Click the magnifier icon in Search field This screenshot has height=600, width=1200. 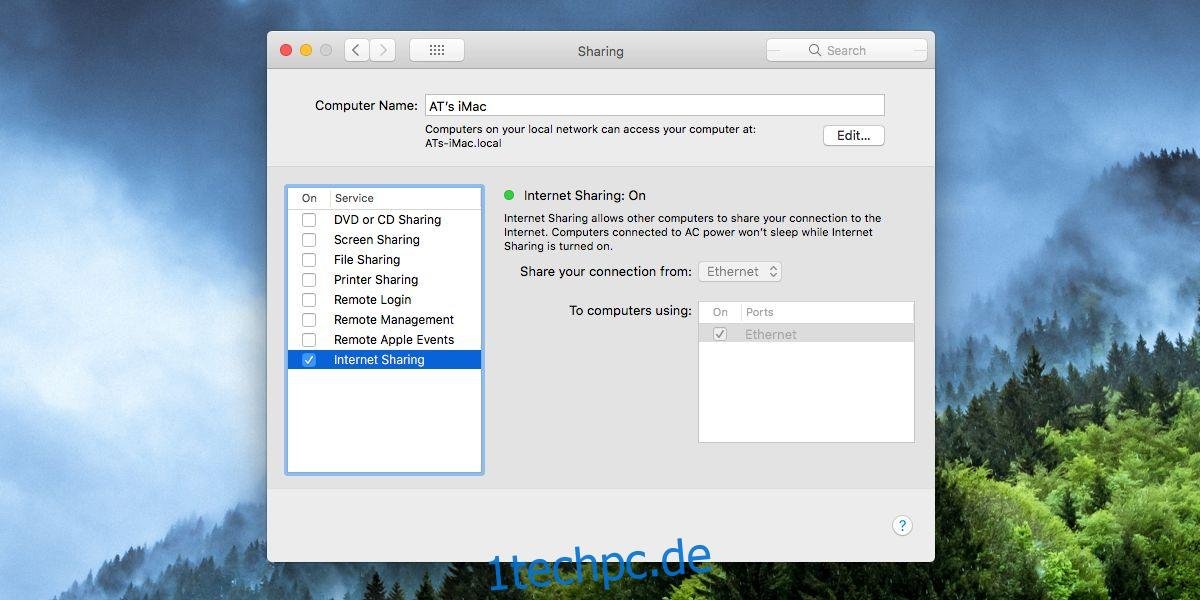click(815, 50)
